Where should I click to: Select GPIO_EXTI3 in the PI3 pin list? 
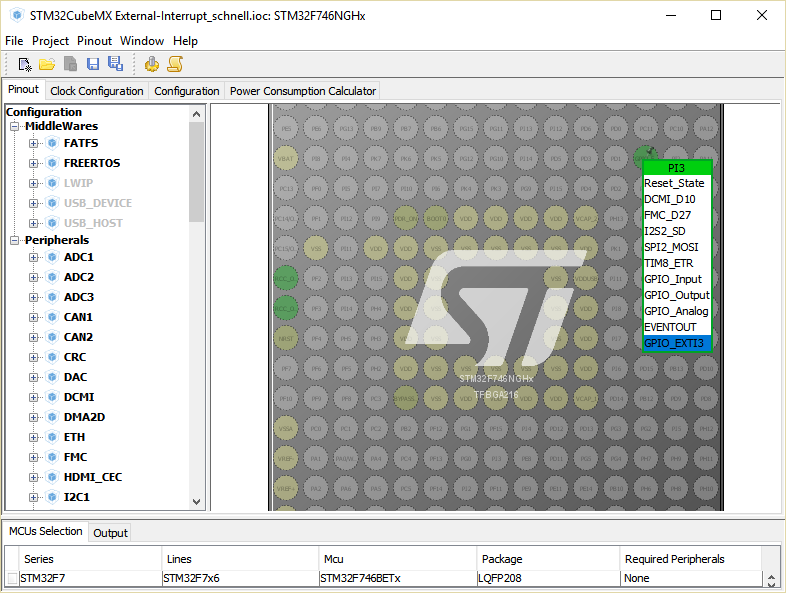(677, 343)
